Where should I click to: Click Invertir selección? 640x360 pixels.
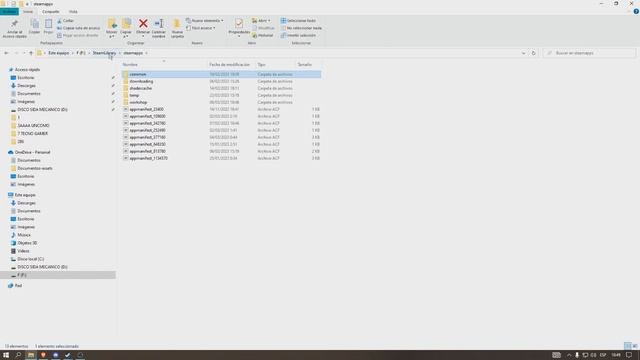click(298, 35)
